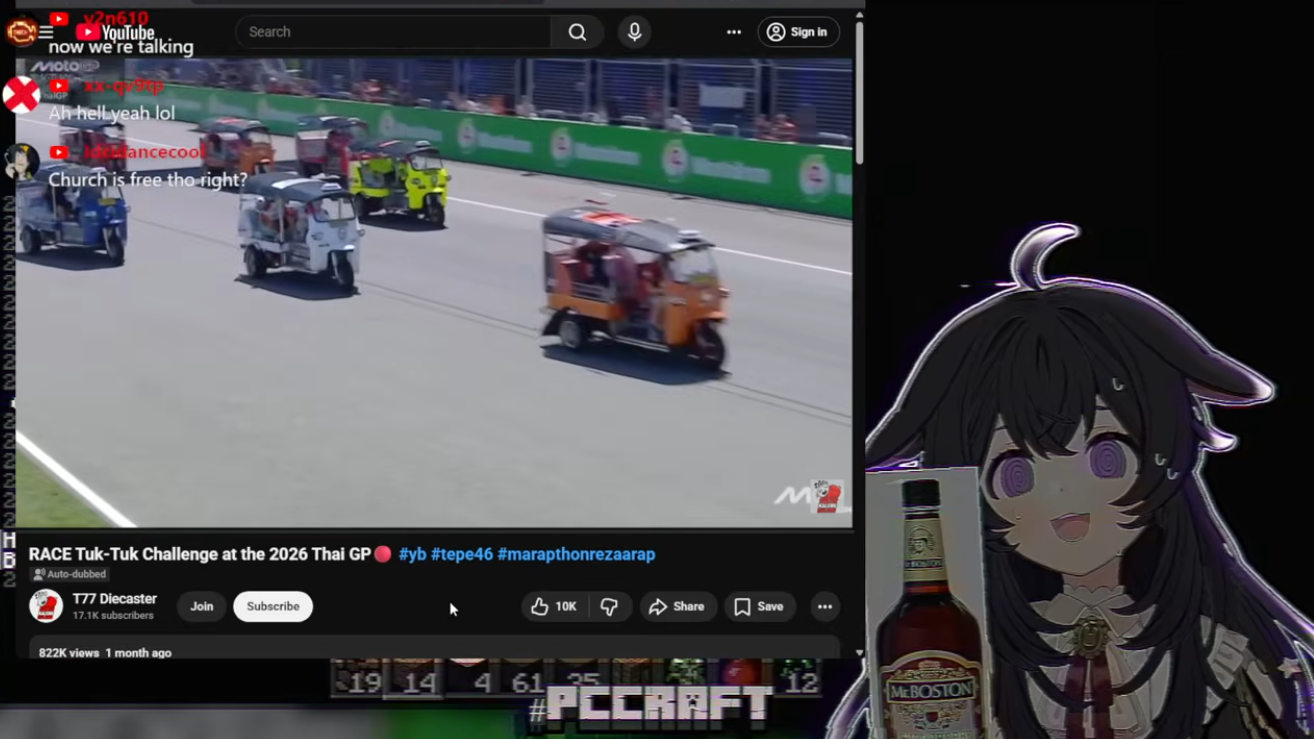The width and height of the screenshot is (1314, 739).
Task: Click the tuk-tuk race video player
Action: click(x=434, y=292)
